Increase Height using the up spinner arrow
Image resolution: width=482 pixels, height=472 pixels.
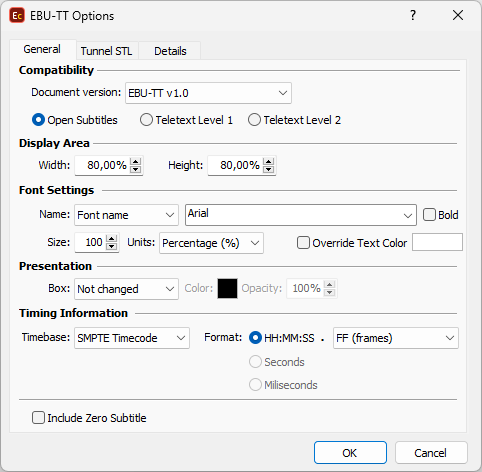269,161
